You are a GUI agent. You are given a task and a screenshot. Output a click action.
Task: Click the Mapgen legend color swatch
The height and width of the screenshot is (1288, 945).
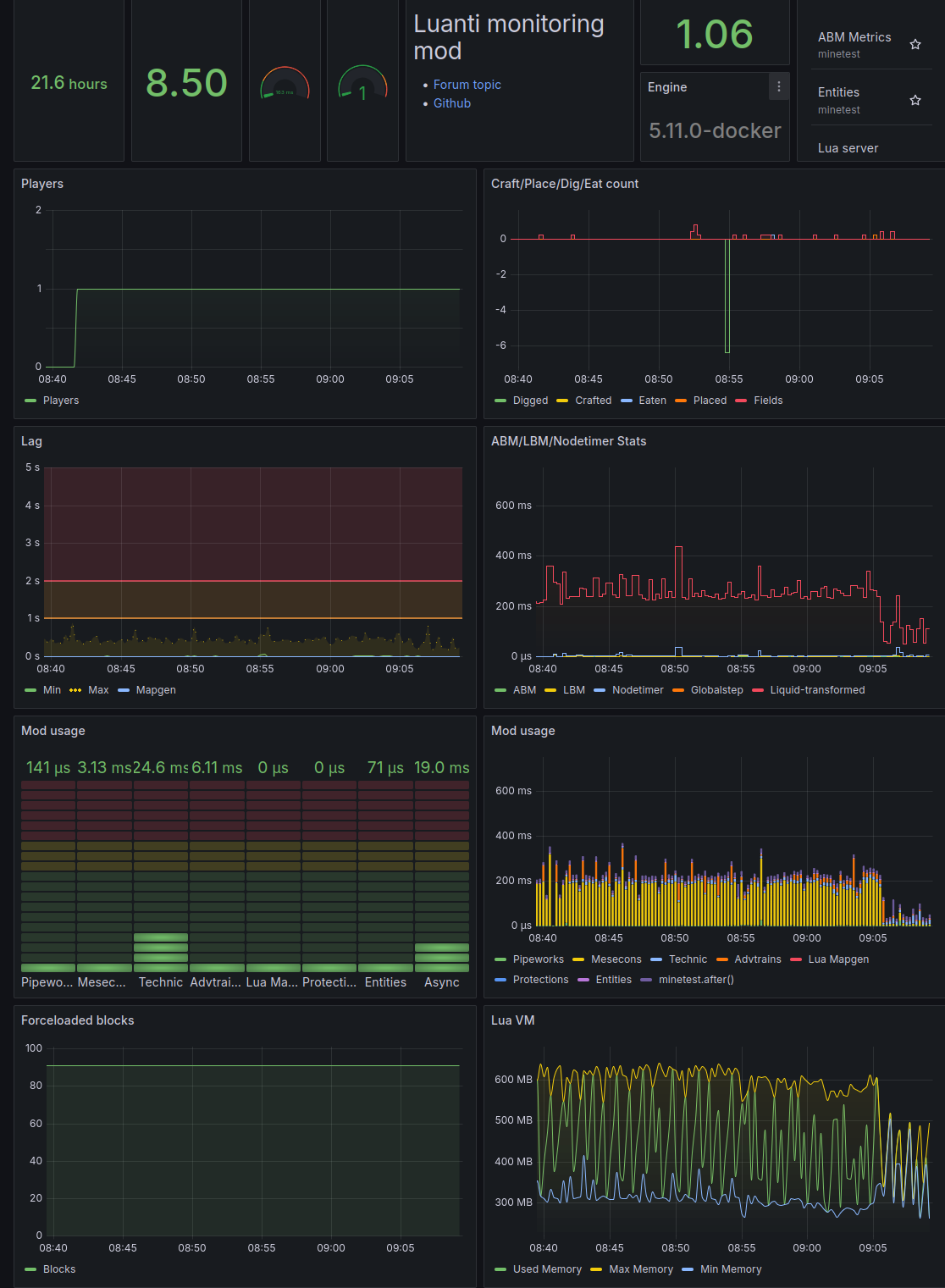click(x=124, y=690)
